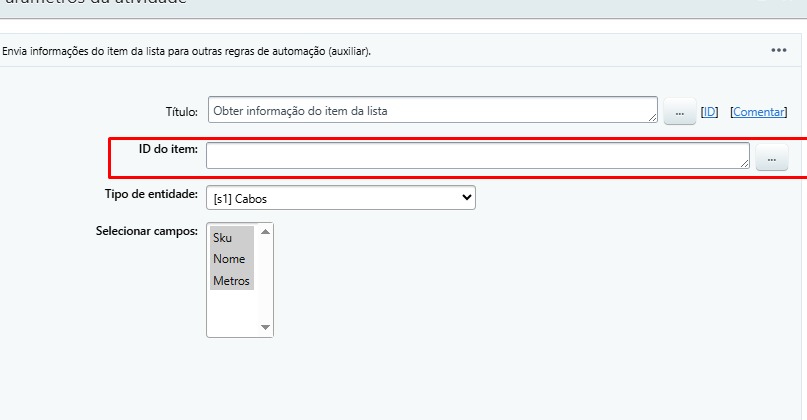Expand the Tipo de entidade dropdown
Viewport: 807px width, 420px height.
tap(341, 198)
